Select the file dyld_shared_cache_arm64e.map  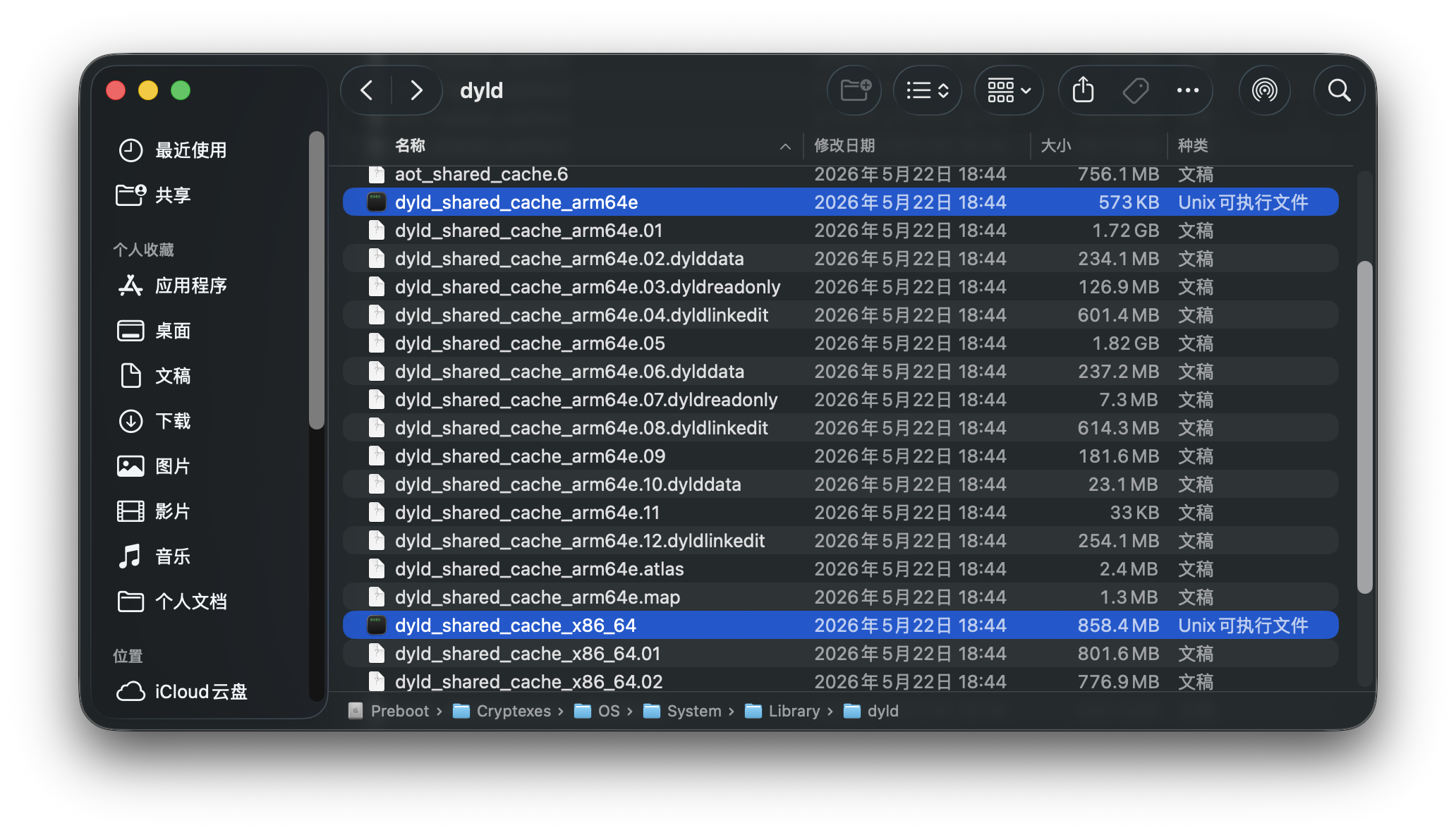(841, 597)
